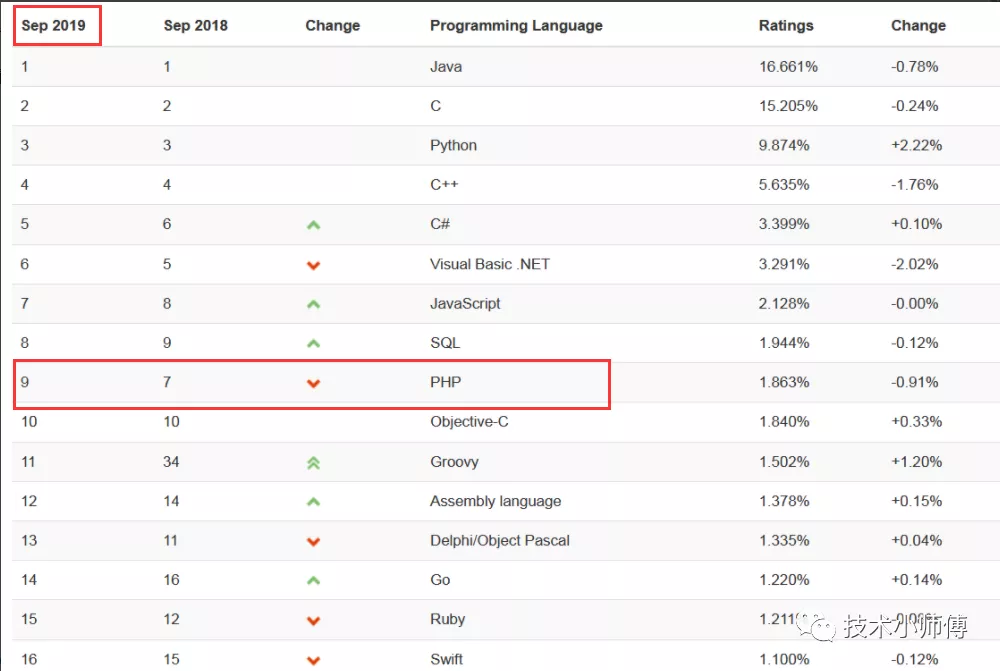Click the Sep 2018 column header

pos(195,25)
